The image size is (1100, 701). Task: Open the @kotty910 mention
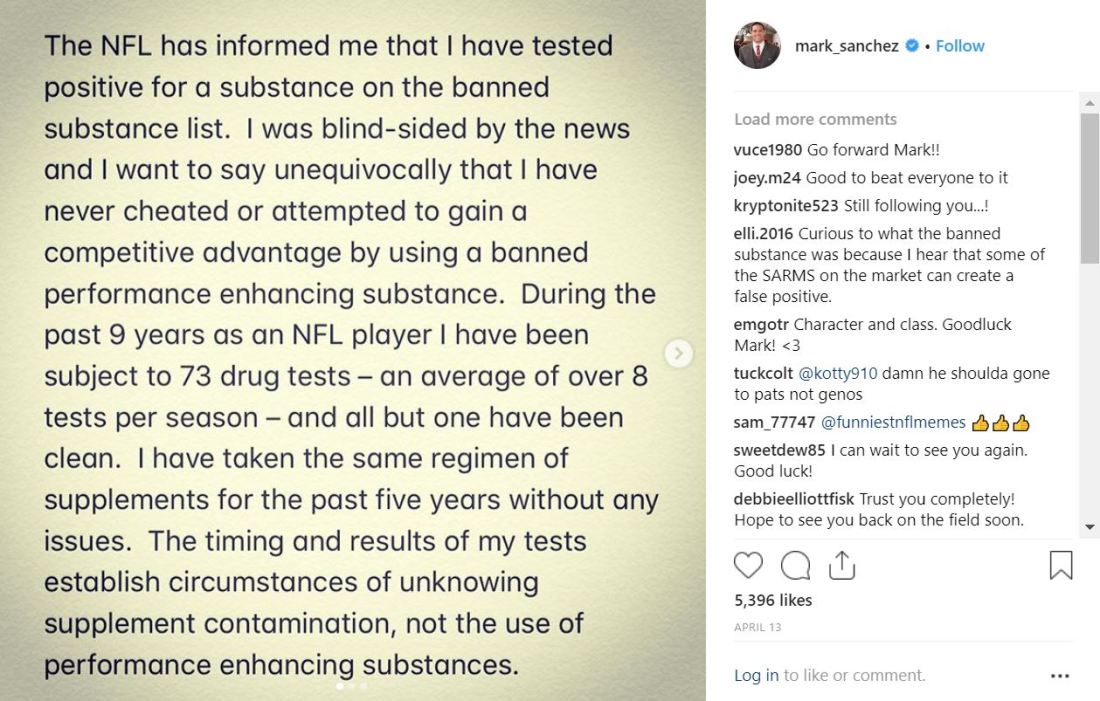[837, 373]
